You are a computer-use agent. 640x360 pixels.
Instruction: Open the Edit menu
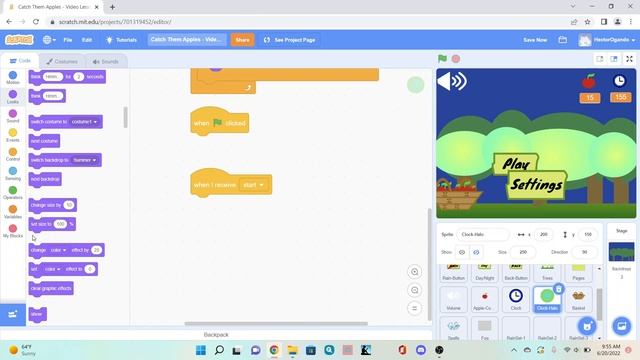click(87, 40)
